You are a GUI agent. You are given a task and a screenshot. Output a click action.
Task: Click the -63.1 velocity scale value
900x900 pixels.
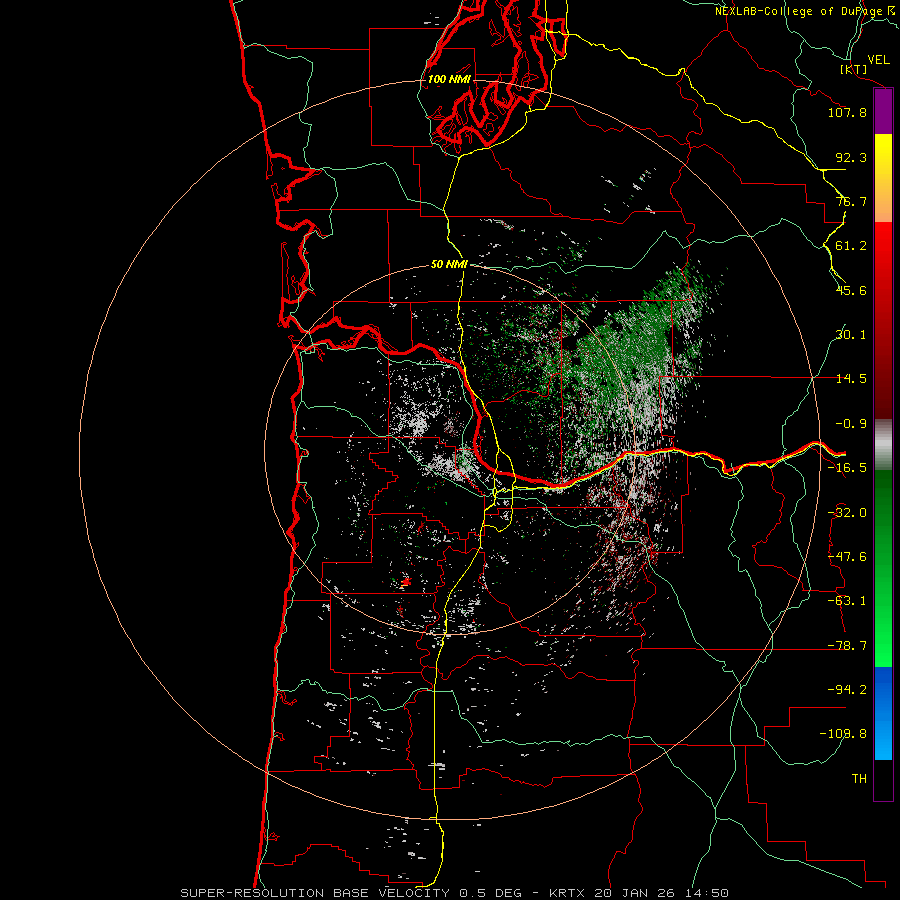[x=847, y=601]
